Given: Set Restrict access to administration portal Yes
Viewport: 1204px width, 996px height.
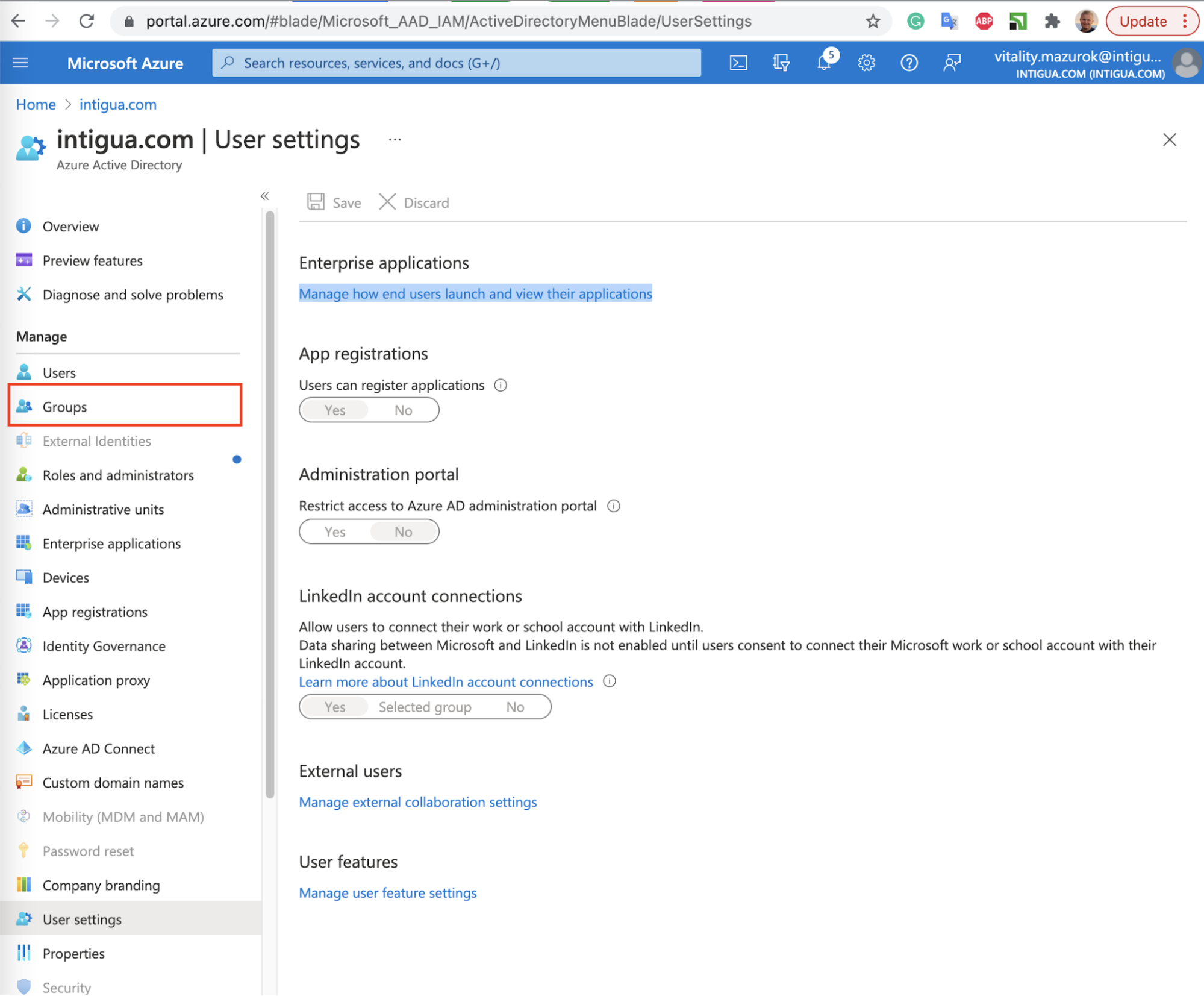Looking at the screenshot, I should 335,532.
